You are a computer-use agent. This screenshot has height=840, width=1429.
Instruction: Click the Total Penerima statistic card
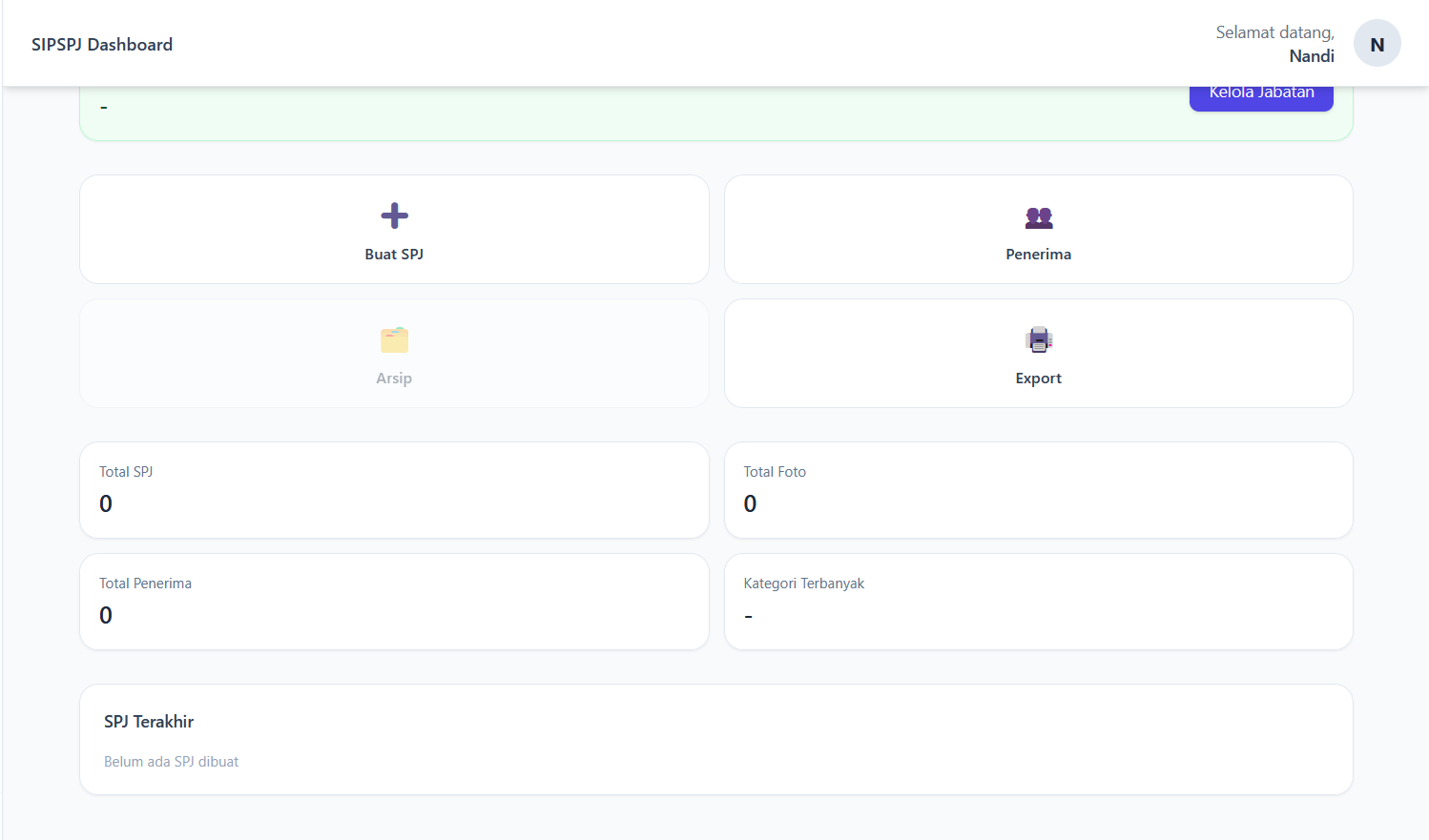[x=394, y=602]
